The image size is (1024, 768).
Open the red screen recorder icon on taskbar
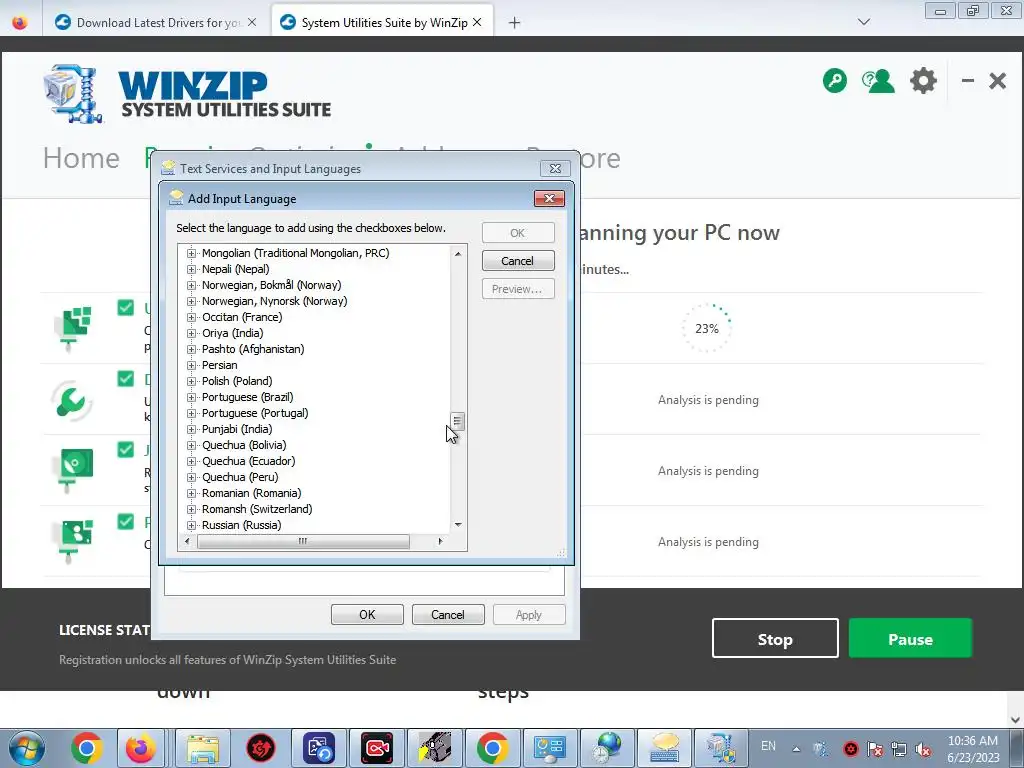pos(377,748)
